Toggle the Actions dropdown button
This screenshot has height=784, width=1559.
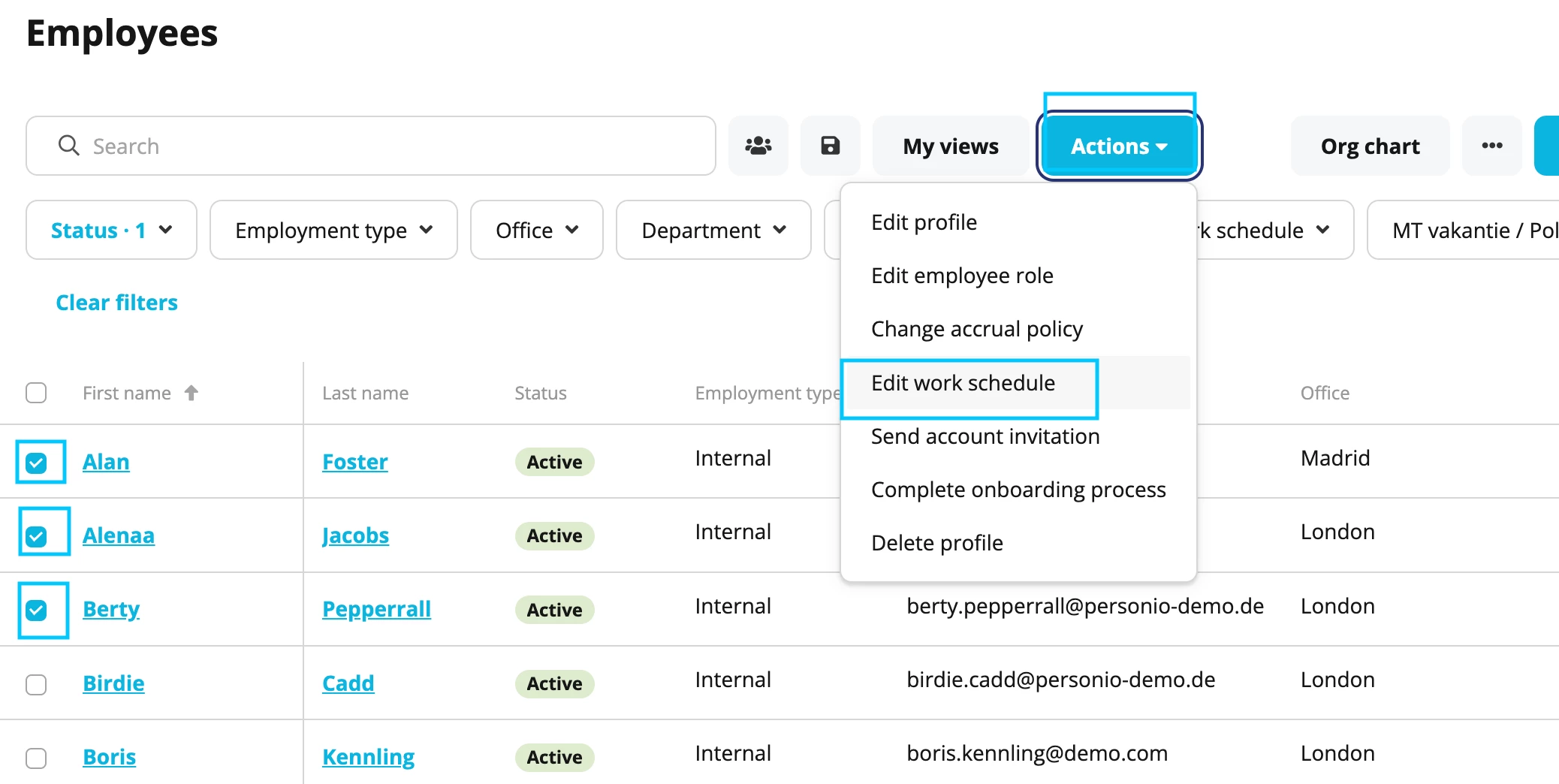click(1119, 146)
